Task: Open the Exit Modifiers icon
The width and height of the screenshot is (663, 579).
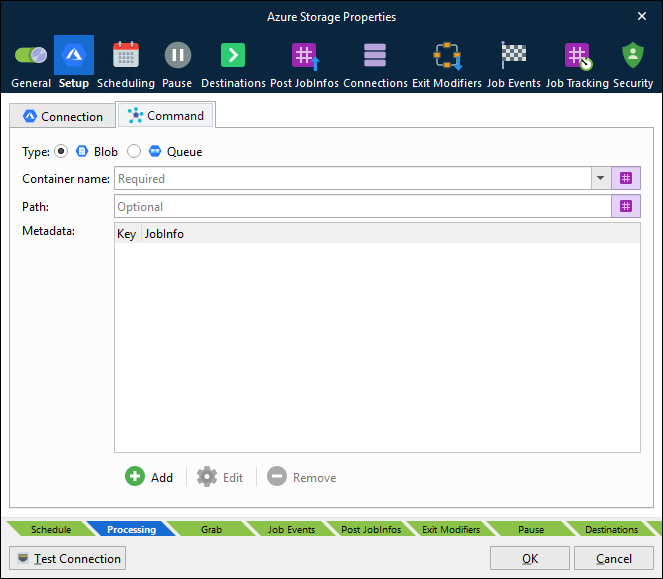Action: (x=447, y=55)
